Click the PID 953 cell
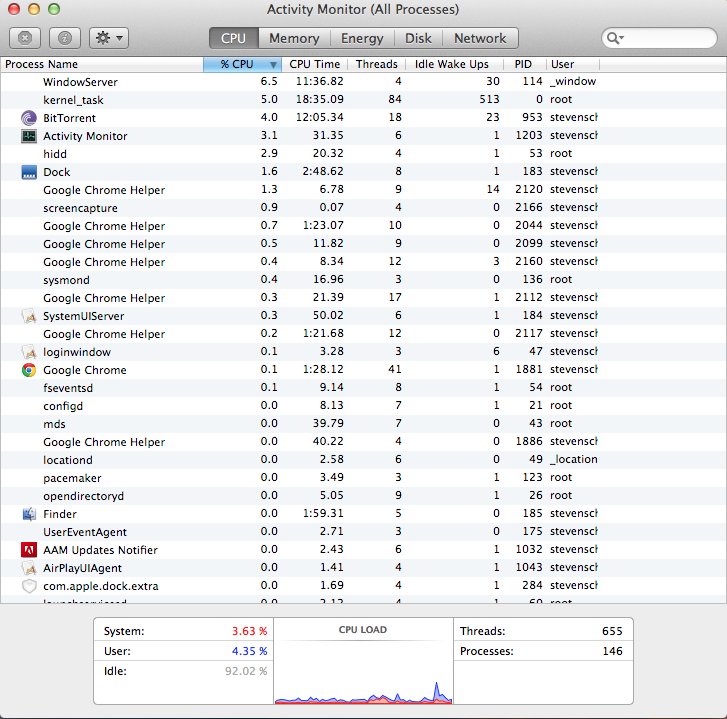The width and height of the screenshot is (727, 719). click(532, 117)
